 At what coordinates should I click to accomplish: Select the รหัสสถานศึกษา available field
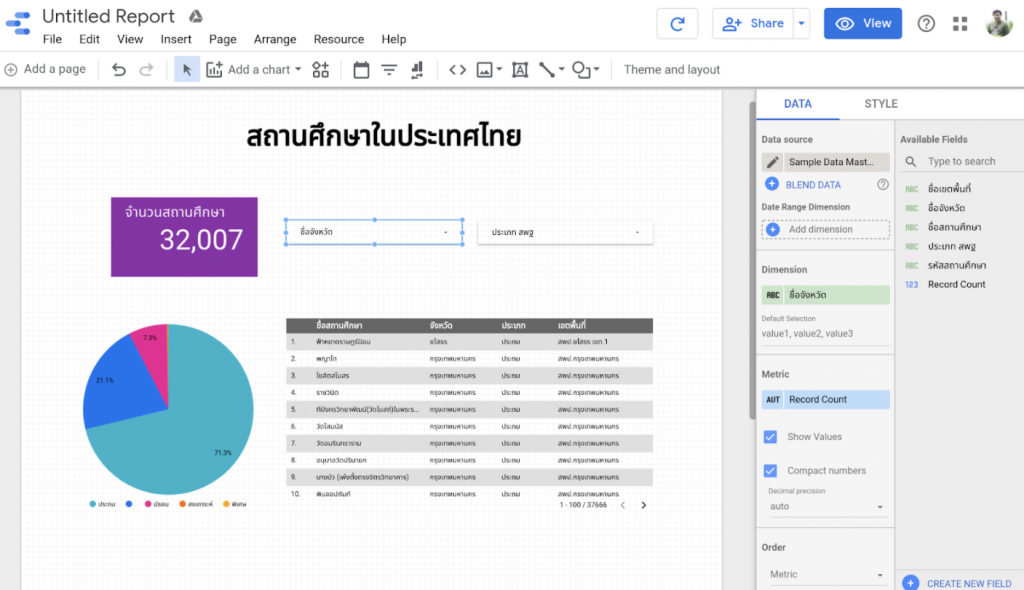click(957, 265)
